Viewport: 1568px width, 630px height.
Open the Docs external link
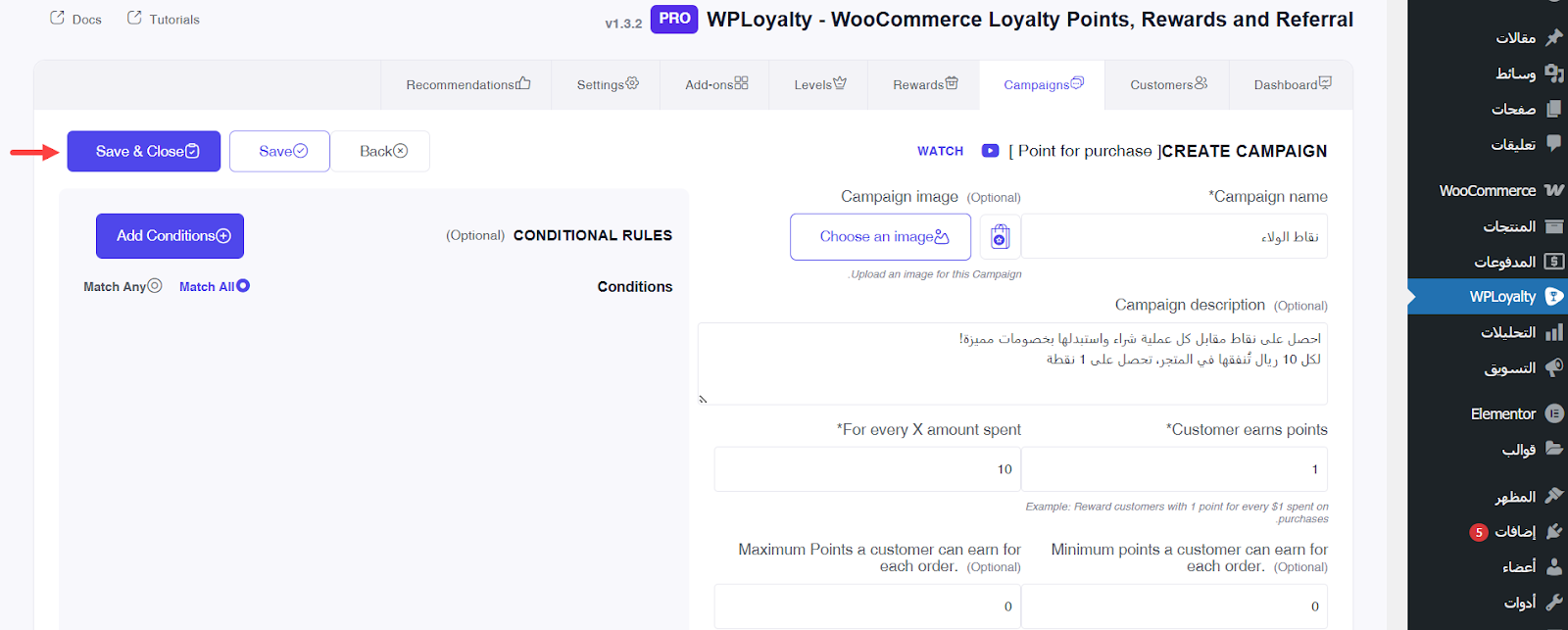[x=76, y=20]
